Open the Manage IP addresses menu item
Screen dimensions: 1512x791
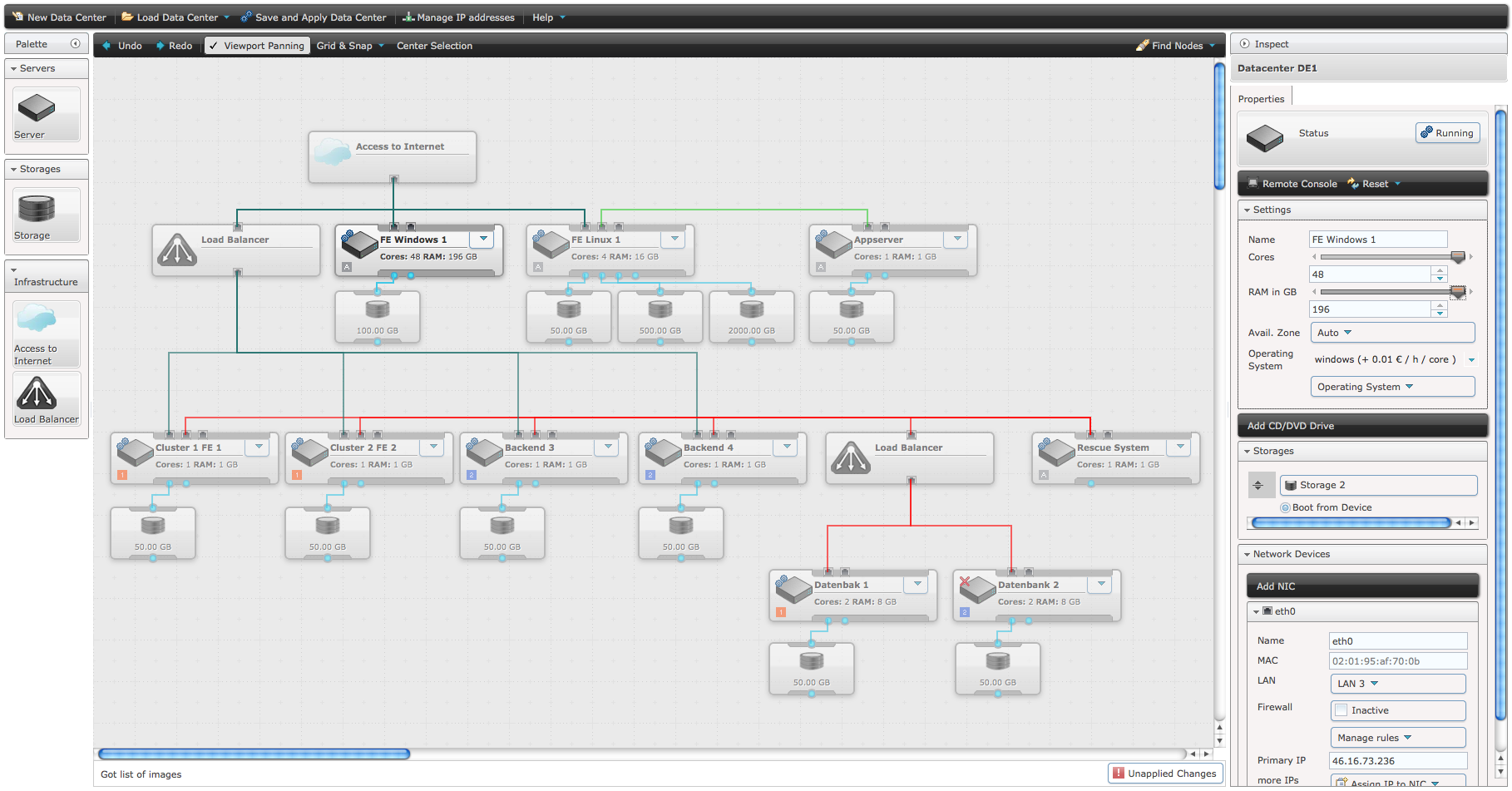click(458, 17)
